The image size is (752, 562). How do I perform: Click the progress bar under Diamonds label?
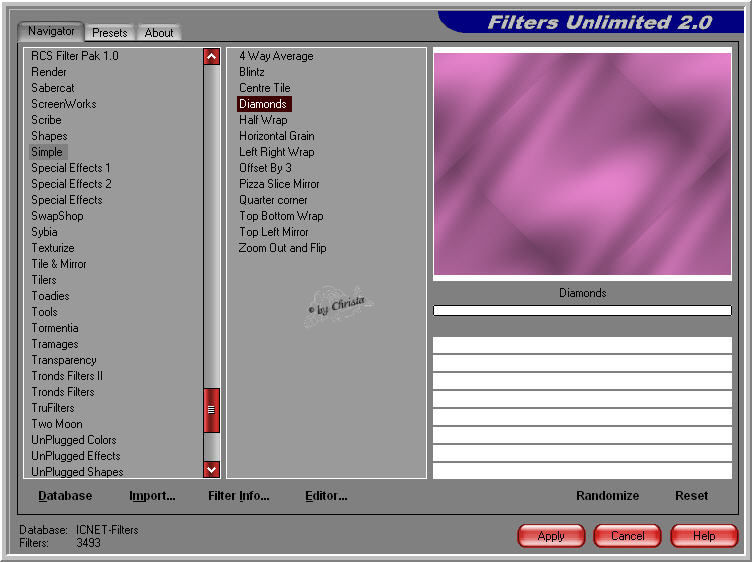point(582,310)
